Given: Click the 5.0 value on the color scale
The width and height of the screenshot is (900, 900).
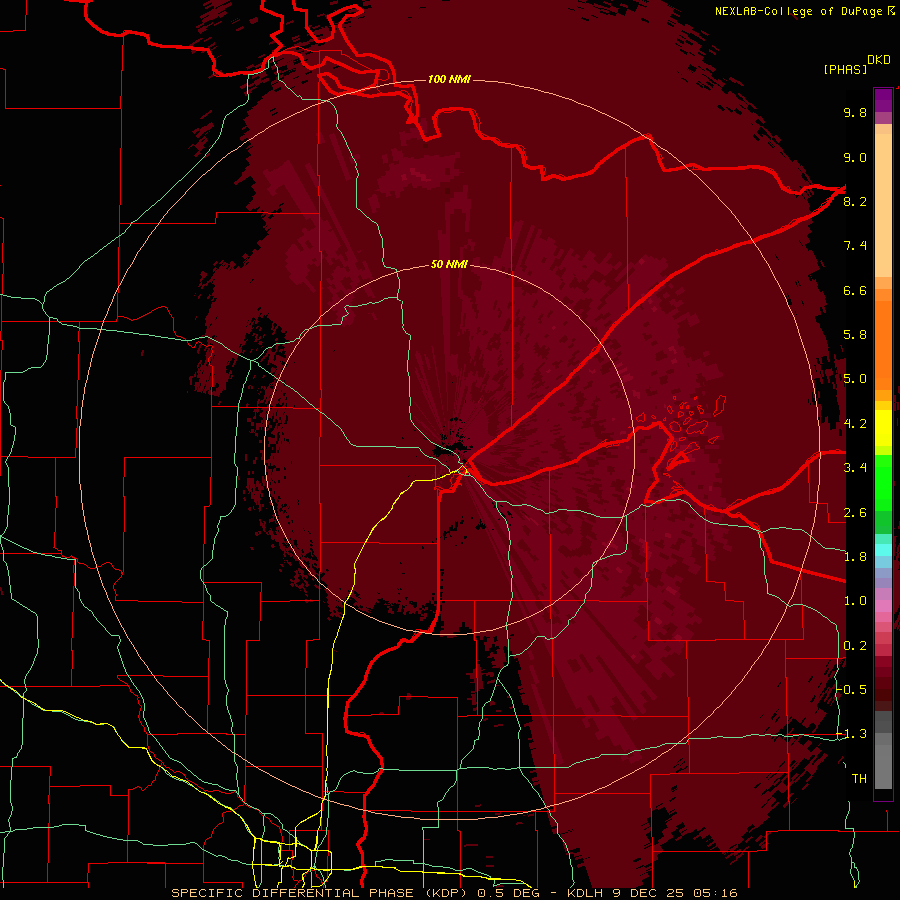Looking at the screenshot, I should click(x=855, y=379).
